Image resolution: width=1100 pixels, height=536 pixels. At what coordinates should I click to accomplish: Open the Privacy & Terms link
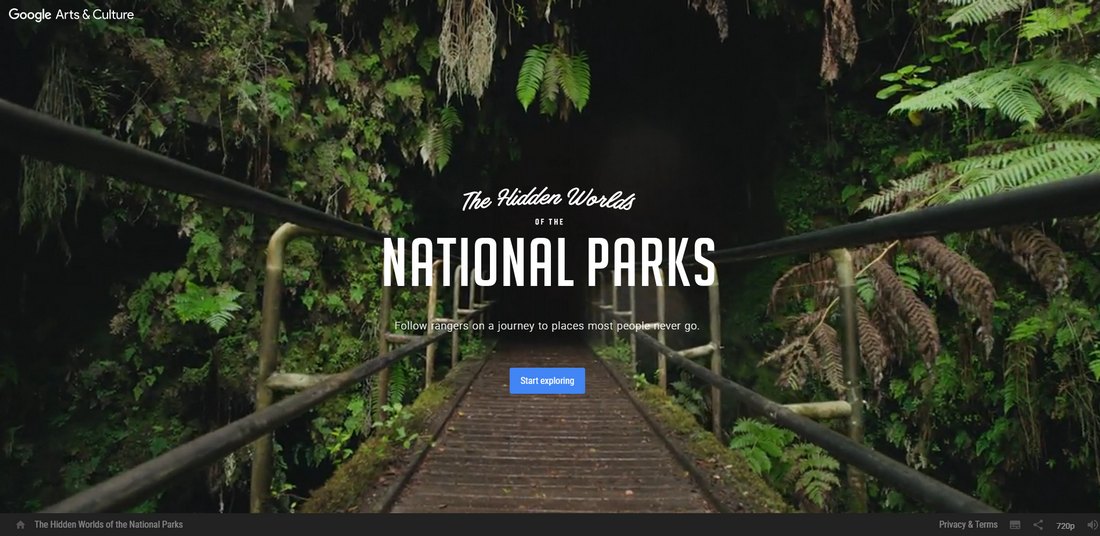click(968, 525)
